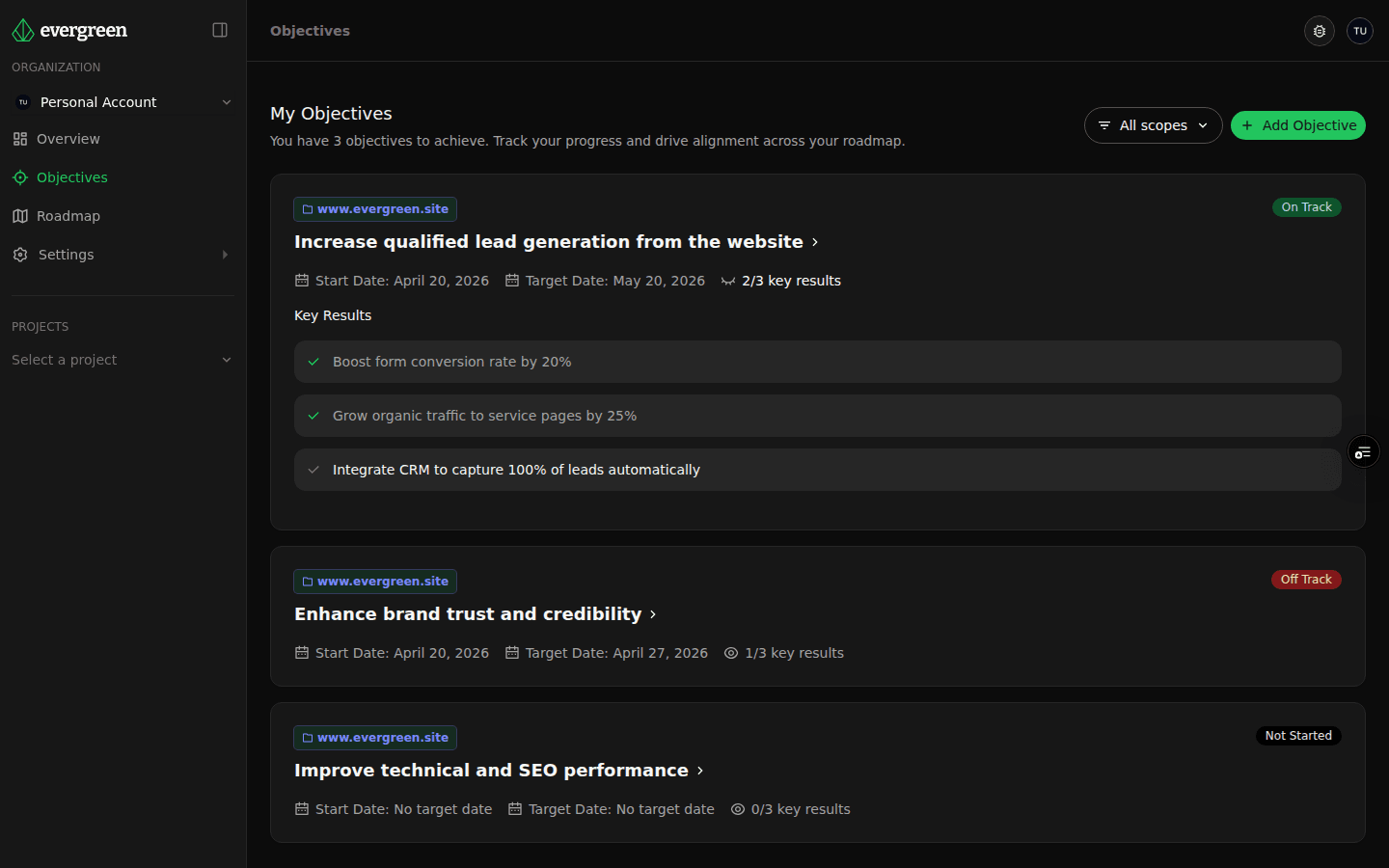
Task: Open the bug report icon in the top bar
Action: point(1319,30)
